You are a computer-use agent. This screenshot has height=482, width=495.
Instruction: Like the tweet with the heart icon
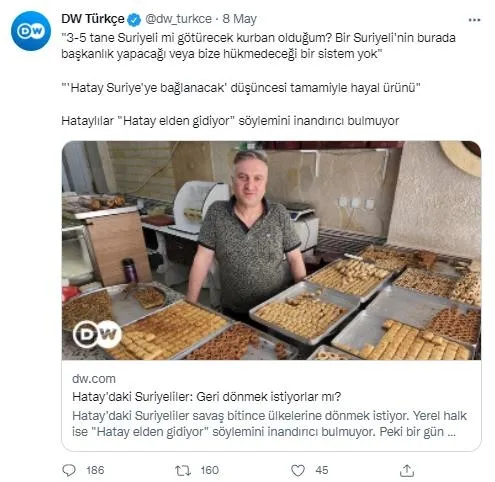(298, 470)
